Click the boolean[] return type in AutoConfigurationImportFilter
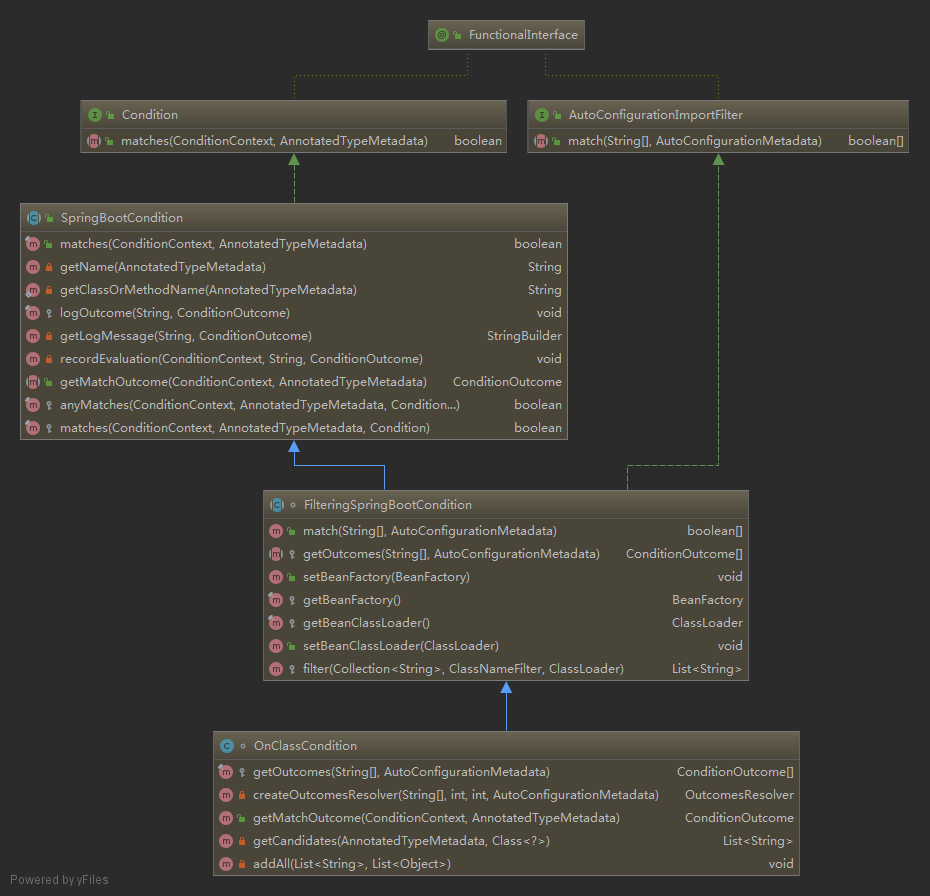Image resolution: width=930 pixels, height=896 pixels. click(876, 141)
